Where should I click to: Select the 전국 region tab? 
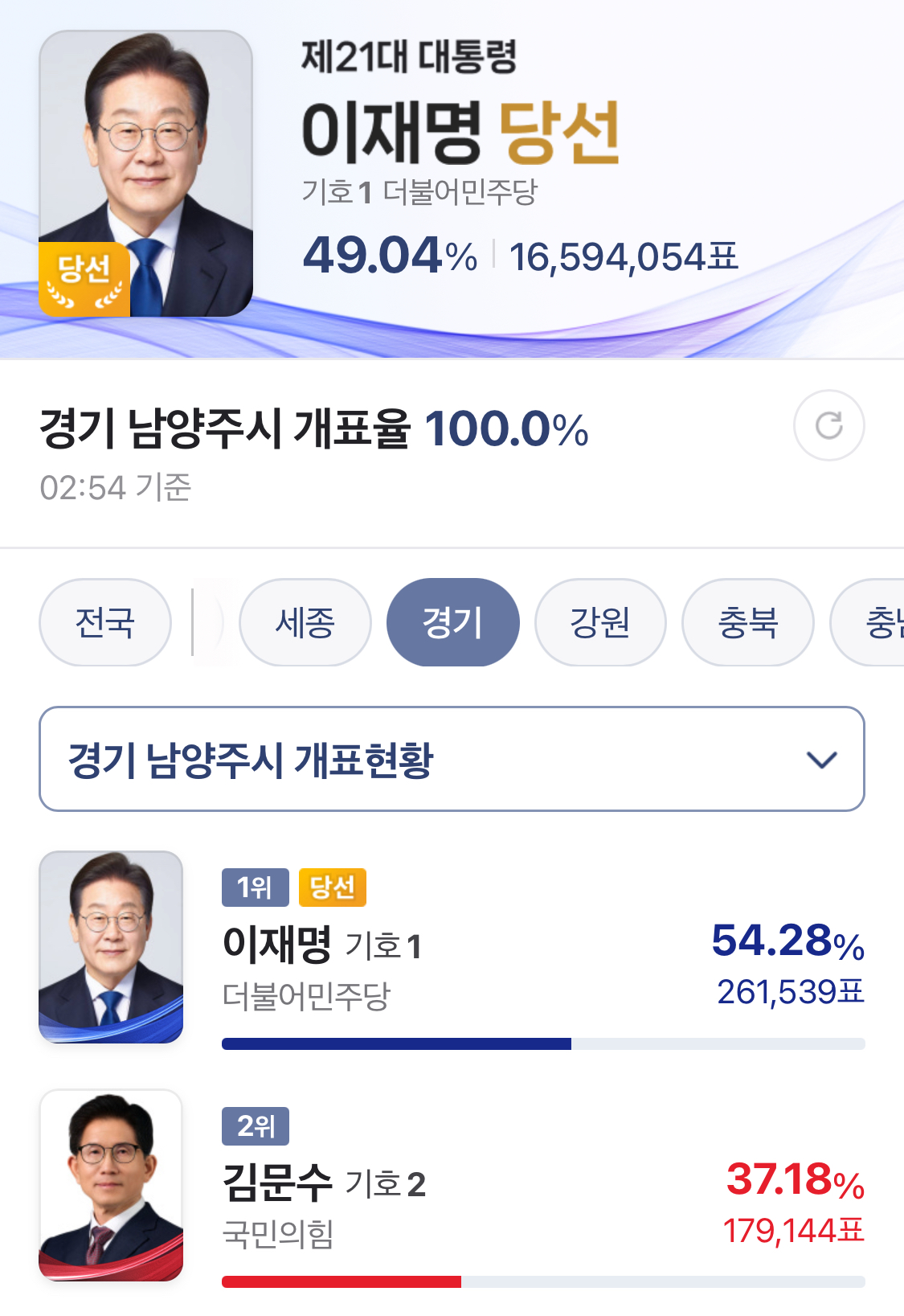(x=104, y=622)
